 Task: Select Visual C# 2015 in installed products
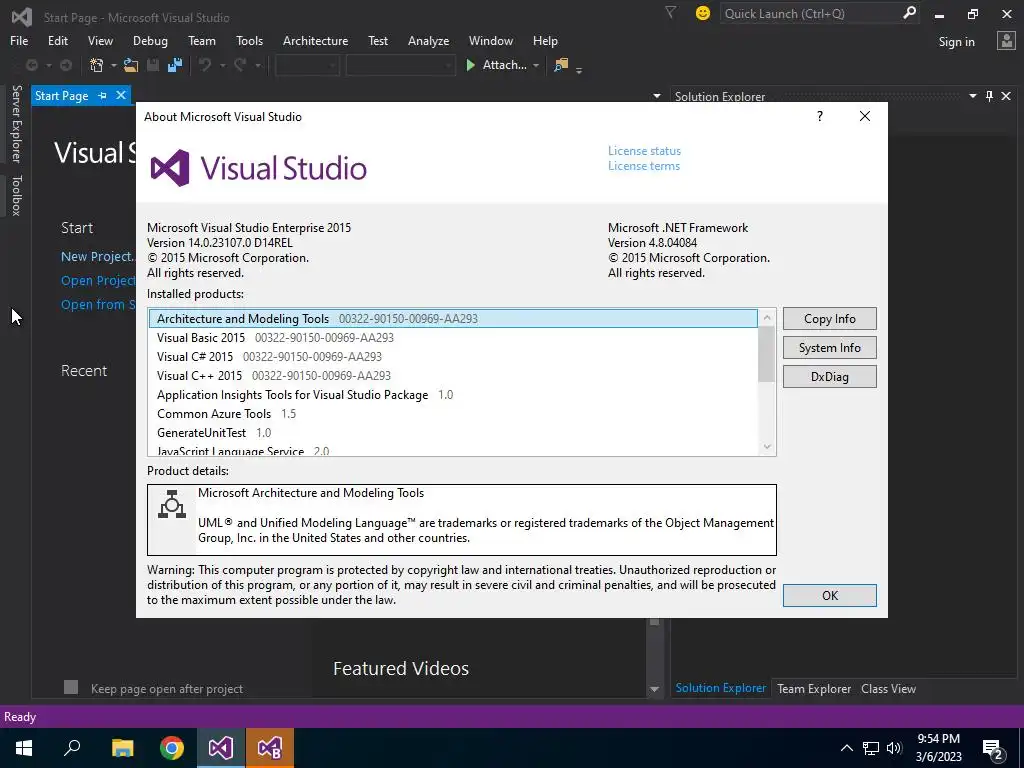pyautogui.click(x=453, y=357)
